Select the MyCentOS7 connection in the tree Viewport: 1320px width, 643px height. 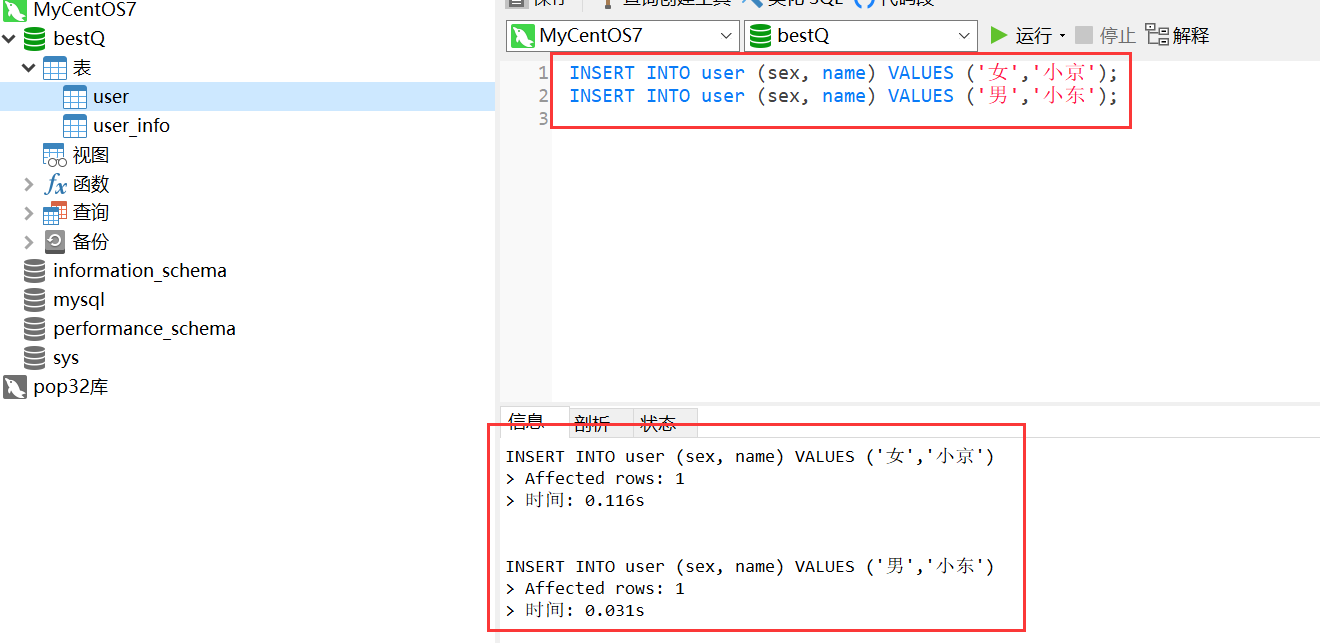[85, 10]
